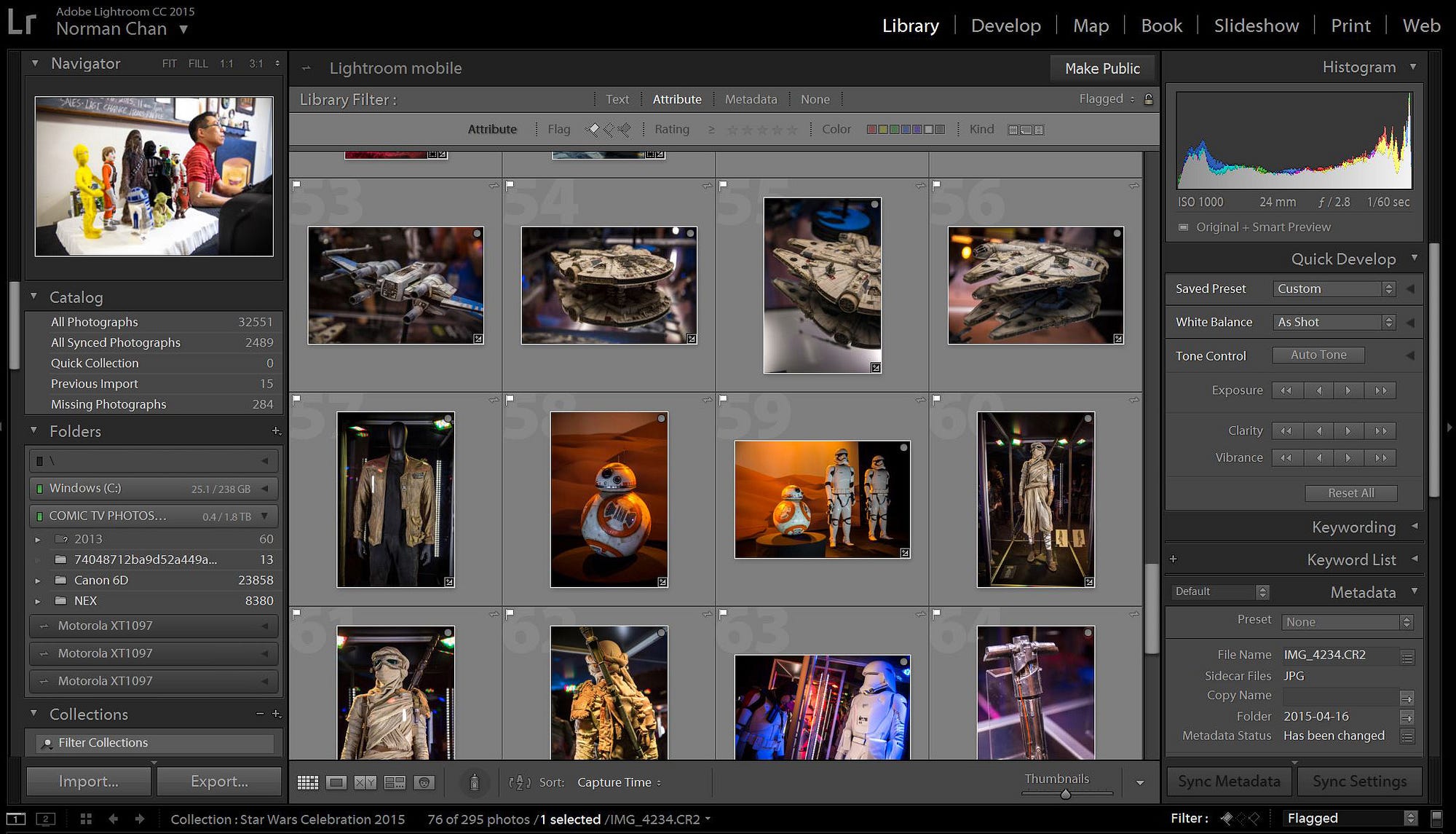Increase Vibrance by large step
The width and height of the screenshot is (1456, 834).
click(x=1380, y=458)
